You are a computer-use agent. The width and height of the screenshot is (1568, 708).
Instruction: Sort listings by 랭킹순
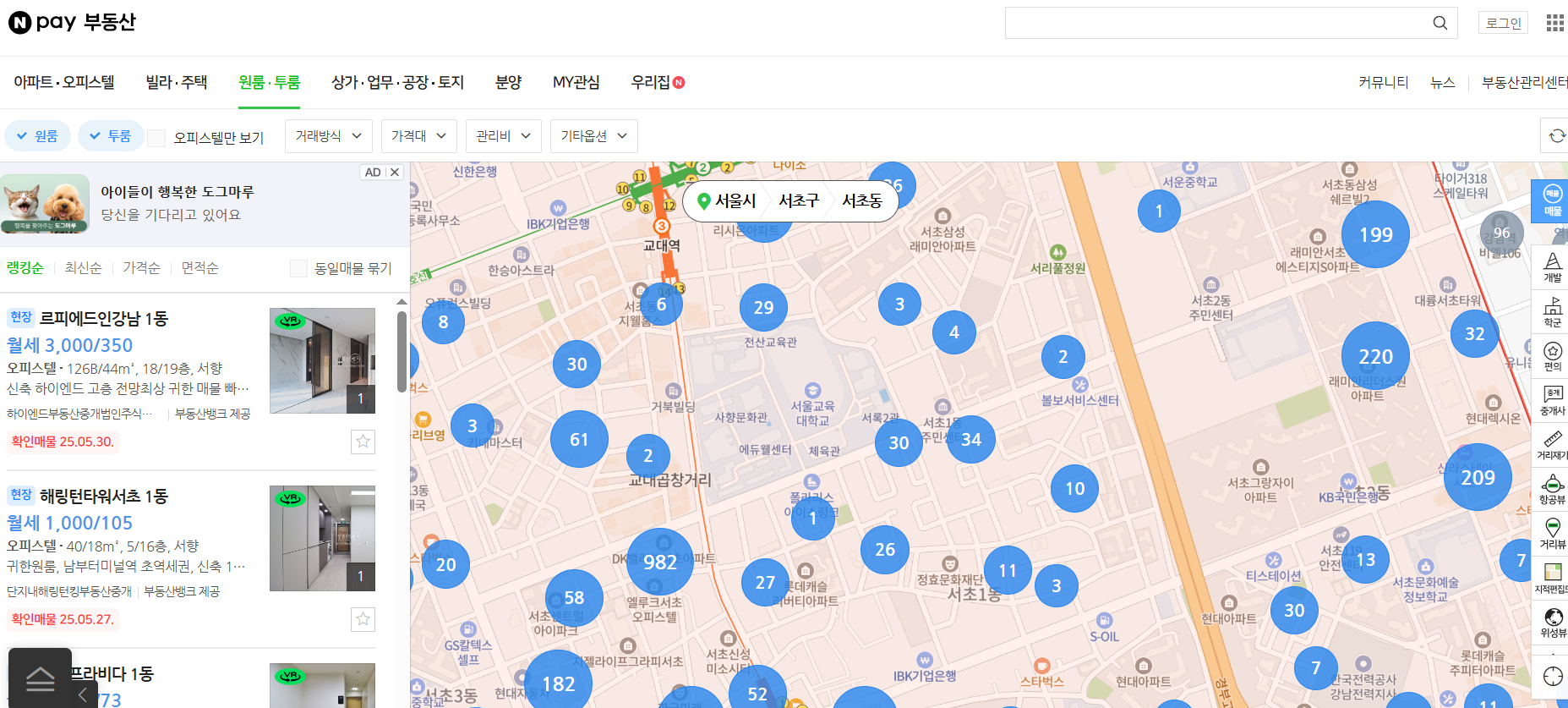(25, 268)
